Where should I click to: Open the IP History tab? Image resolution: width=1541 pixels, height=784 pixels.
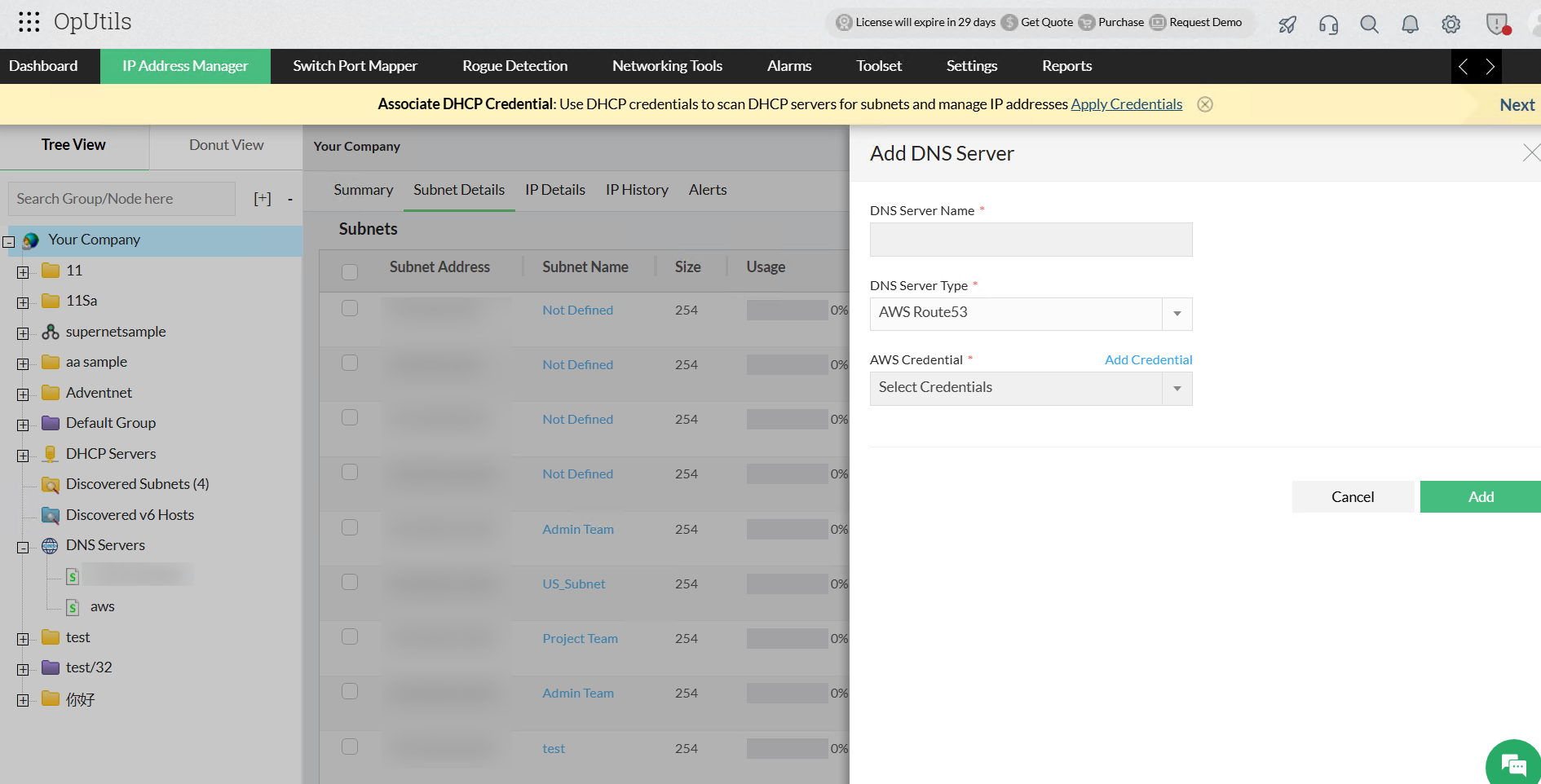(637, 190)
